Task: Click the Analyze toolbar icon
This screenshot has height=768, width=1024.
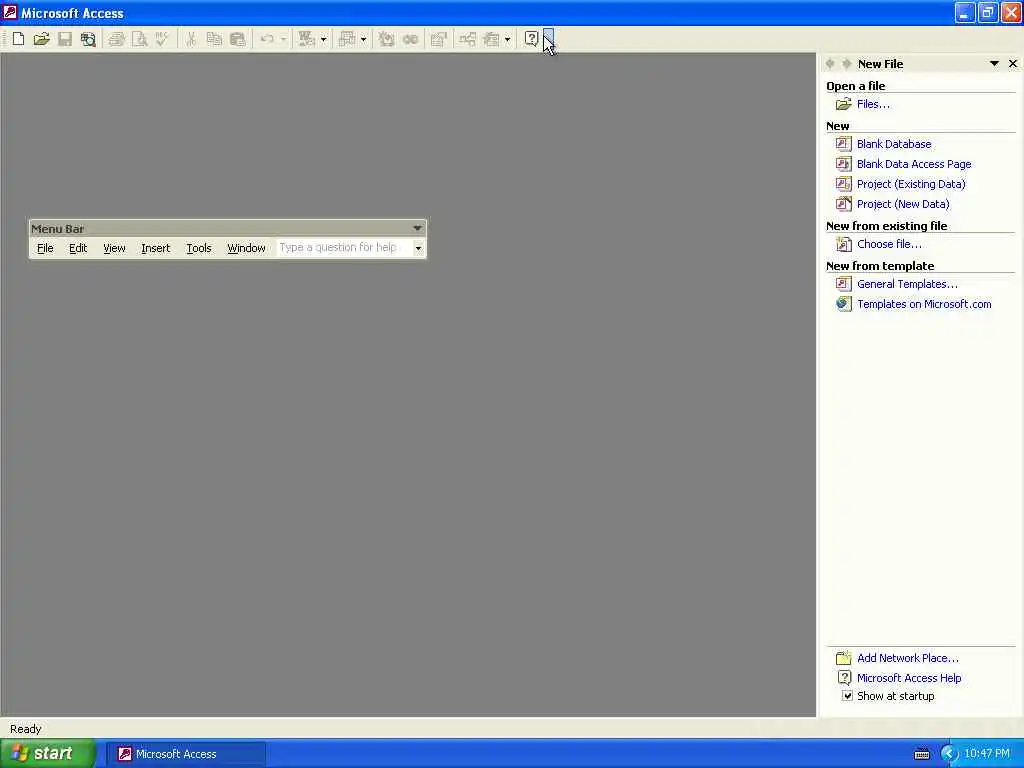Action: tap(347, 39)
